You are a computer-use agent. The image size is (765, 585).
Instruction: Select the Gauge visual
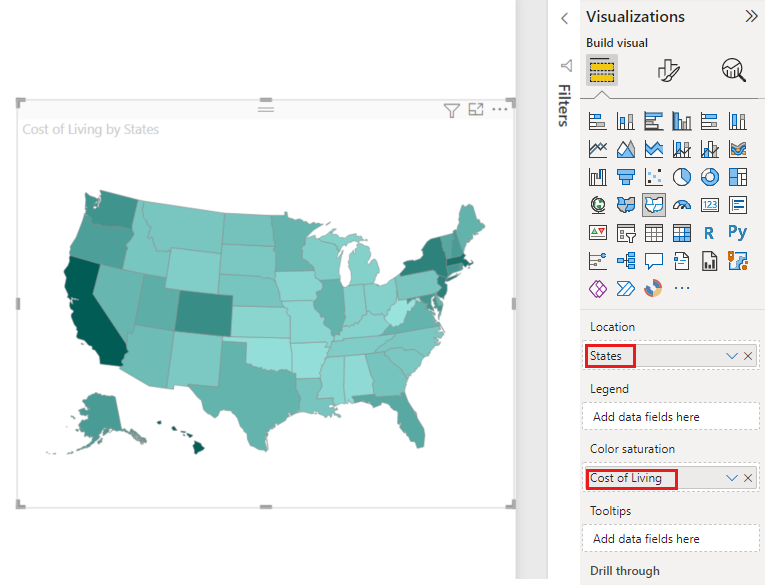pos(682,205)
